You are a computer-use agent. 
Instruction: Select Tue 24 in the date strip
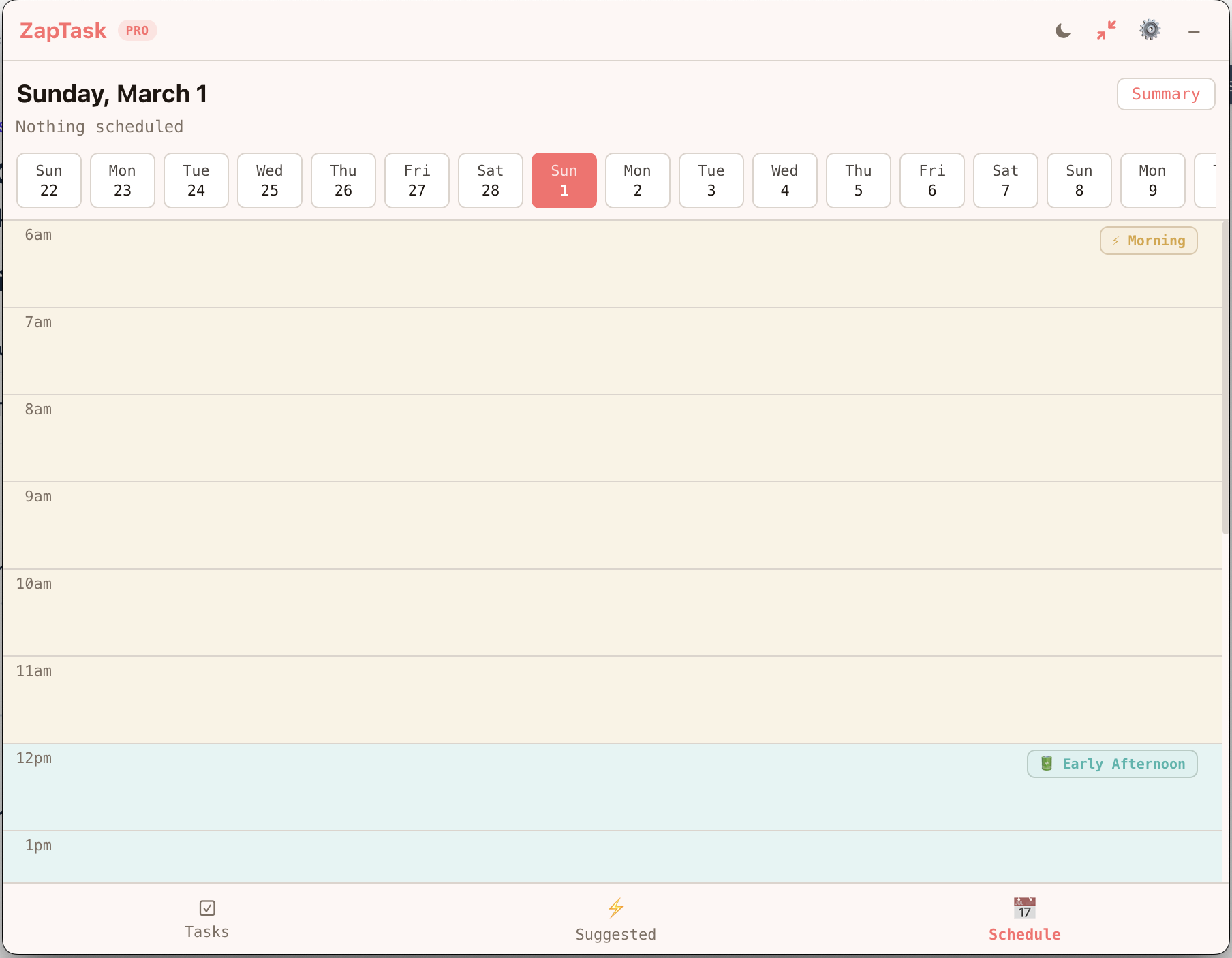point(196,181)
